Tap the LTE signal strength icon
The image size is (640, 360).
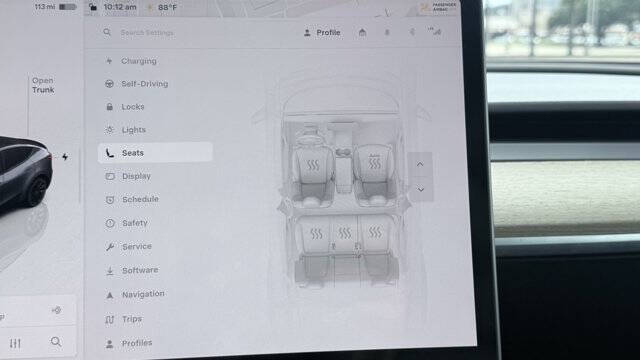tap(435, 31)
